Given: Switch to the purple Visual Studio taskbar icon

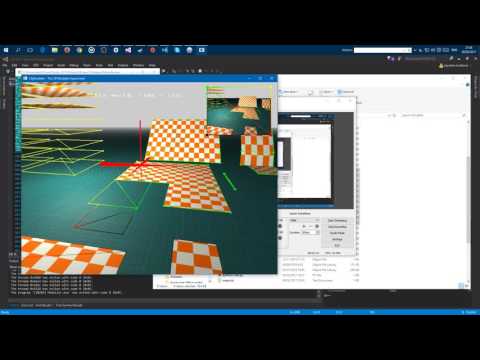Looking at the screenshot, I should pyautogui.click(x=128, y=50).
